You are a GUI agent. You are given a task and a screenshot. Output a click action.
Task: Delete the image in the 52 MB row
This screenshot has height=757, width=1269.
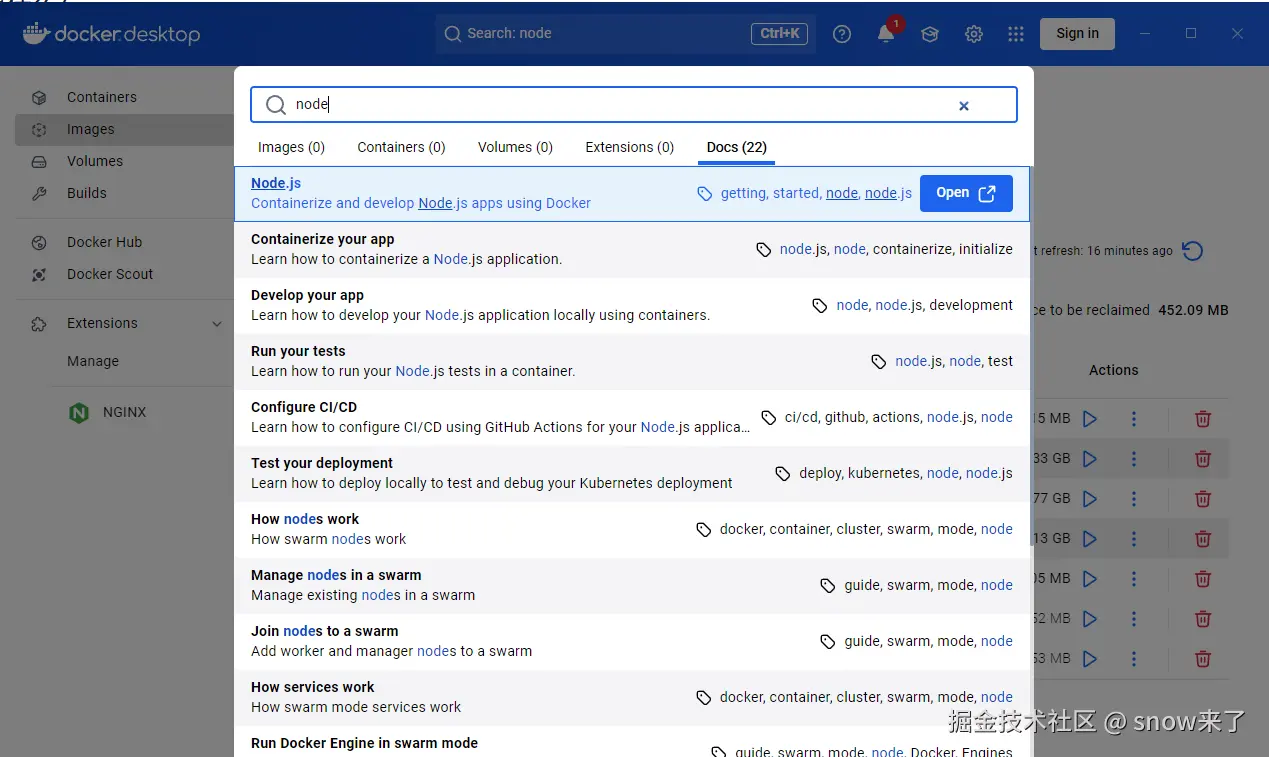tap(1203, 619)
